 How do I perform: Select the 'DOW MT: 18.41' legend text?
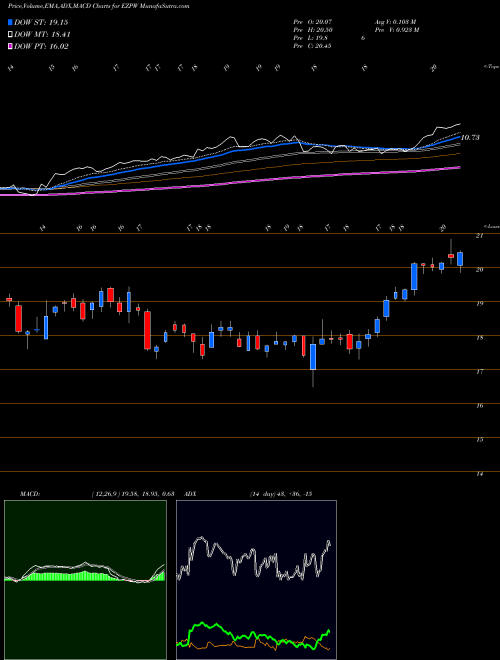pyautogui.click(x=42, y=35)
